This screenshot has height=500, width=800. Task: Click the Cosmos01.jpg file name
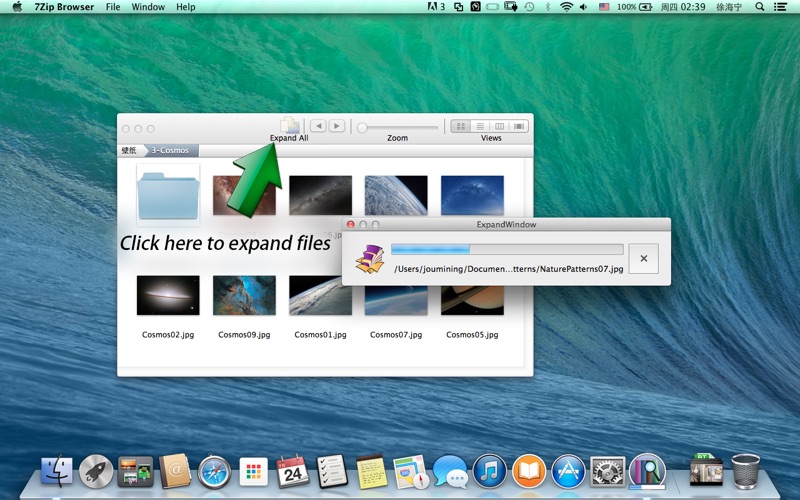[x=320, y=335]
